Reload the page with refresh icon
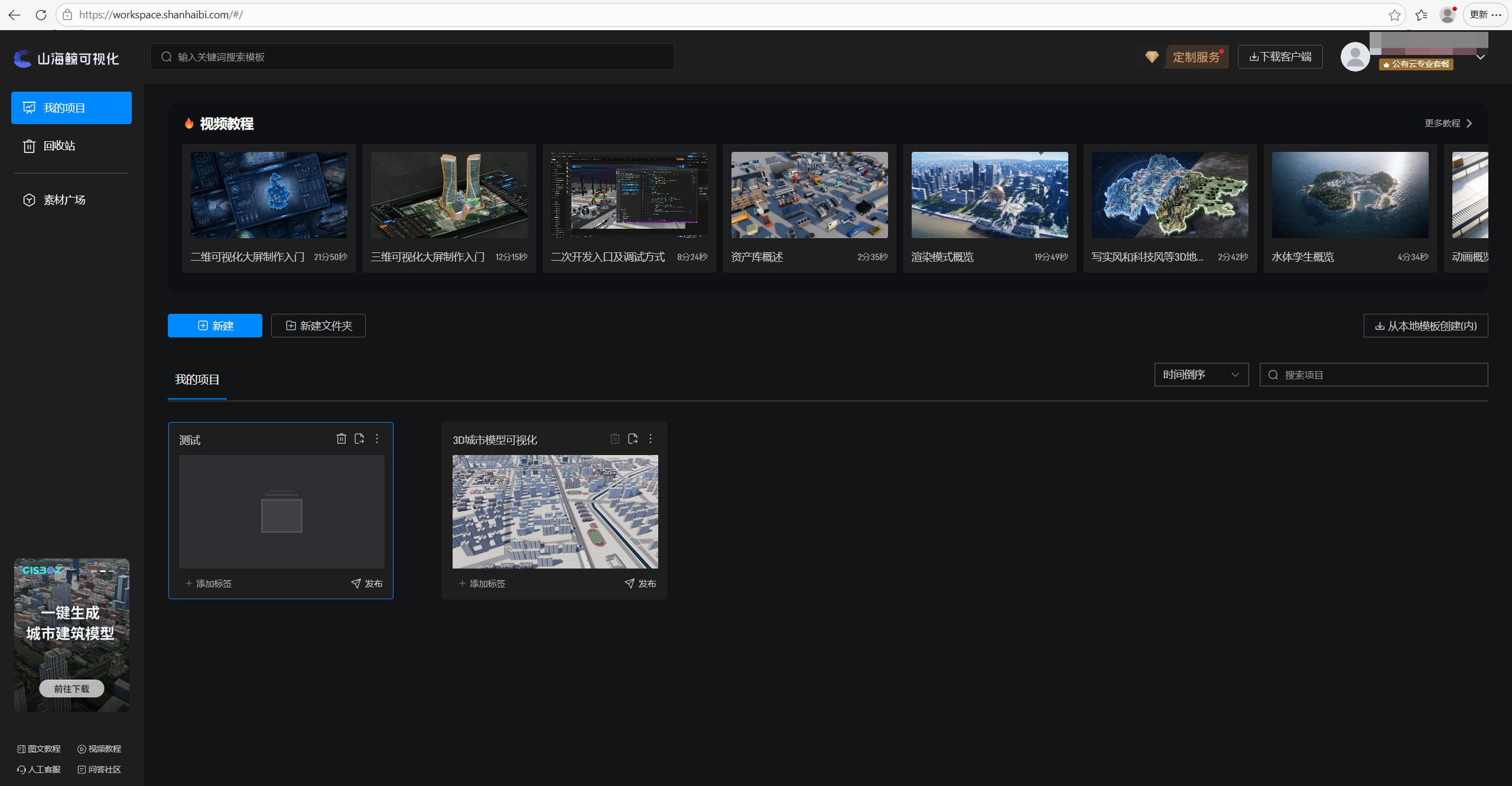The image size is (1512, 786). point(41,15)
